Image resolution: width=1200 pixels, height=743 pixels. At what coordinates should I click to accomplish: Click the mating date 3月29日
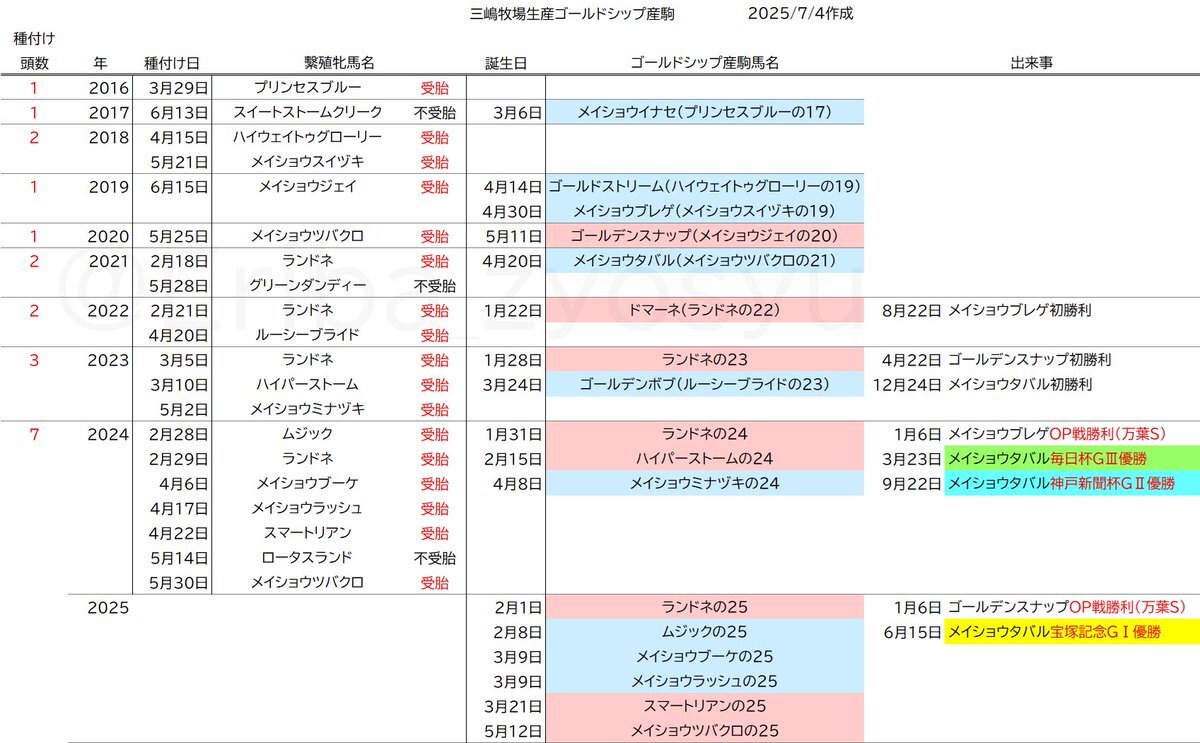click(178, 88)
